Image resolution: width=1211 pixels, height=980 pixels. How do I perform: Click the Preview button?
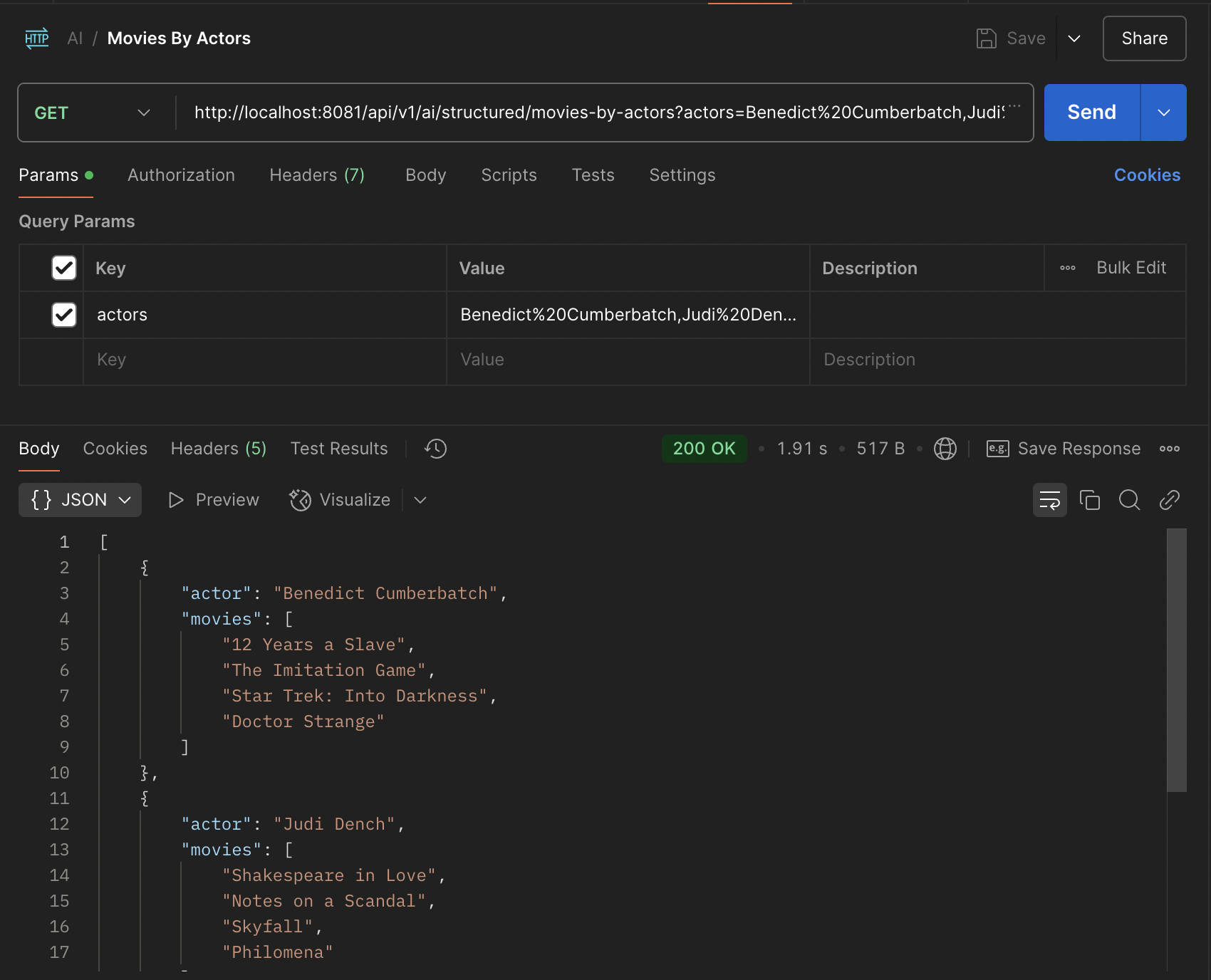214,500
